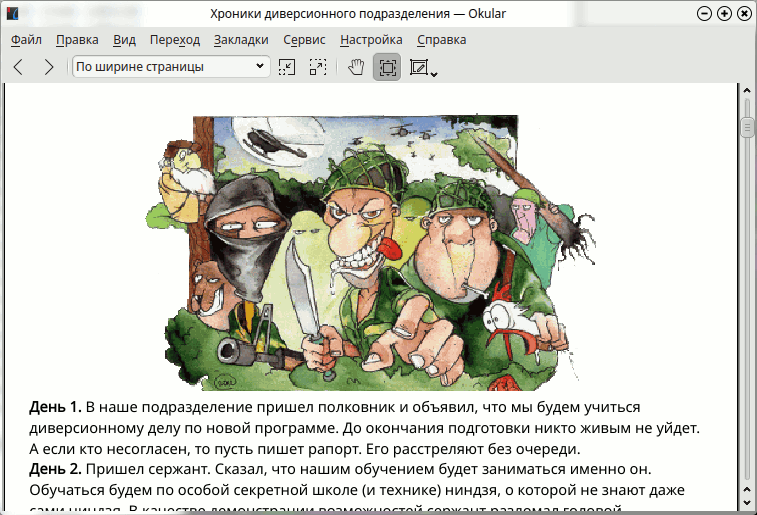This screenshot has width=757, height=515.
Task: Select the hand Browse tool
Action: tap(356, 67)
